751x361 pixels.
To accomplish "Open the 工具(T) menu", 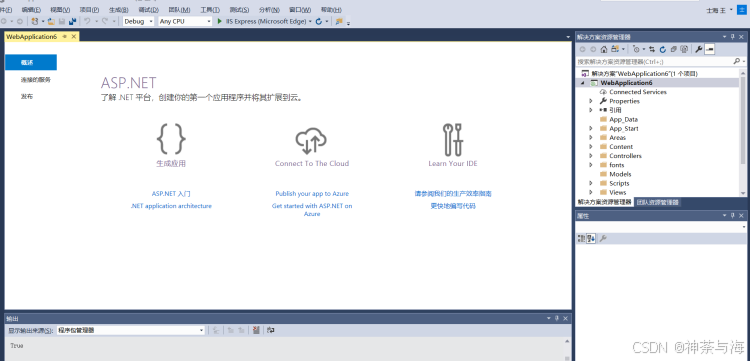I will click(210, 10).
